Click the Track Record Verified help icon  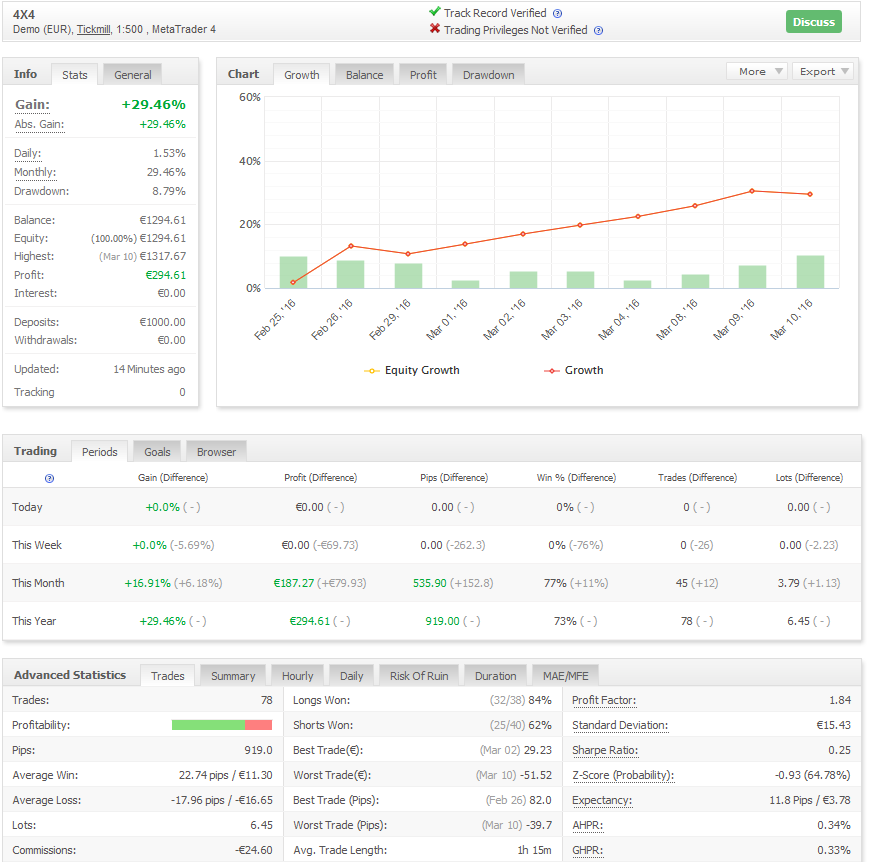557,13
